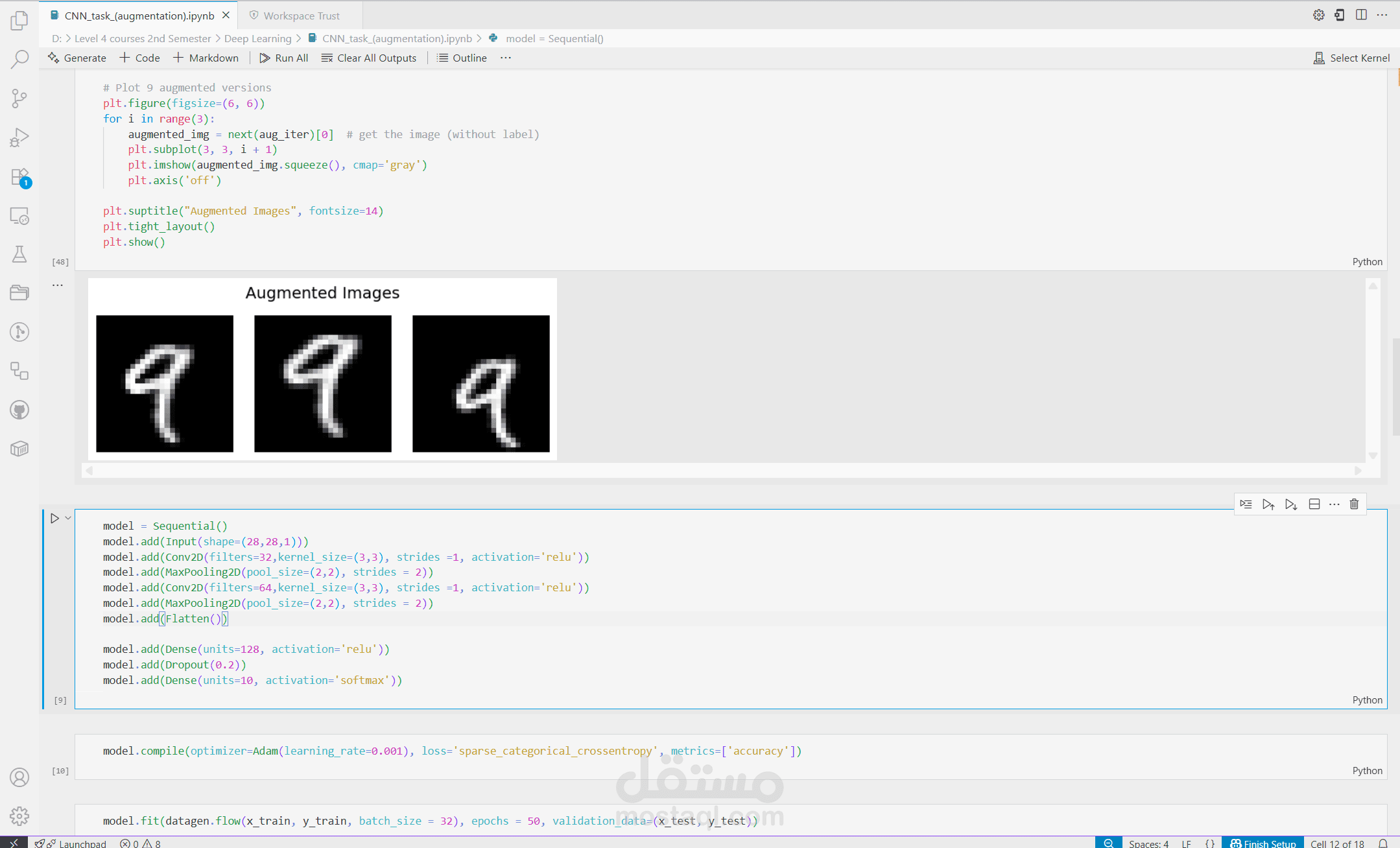
Task: Open the Docker extension panel
Action: click(x=19, y=448)
